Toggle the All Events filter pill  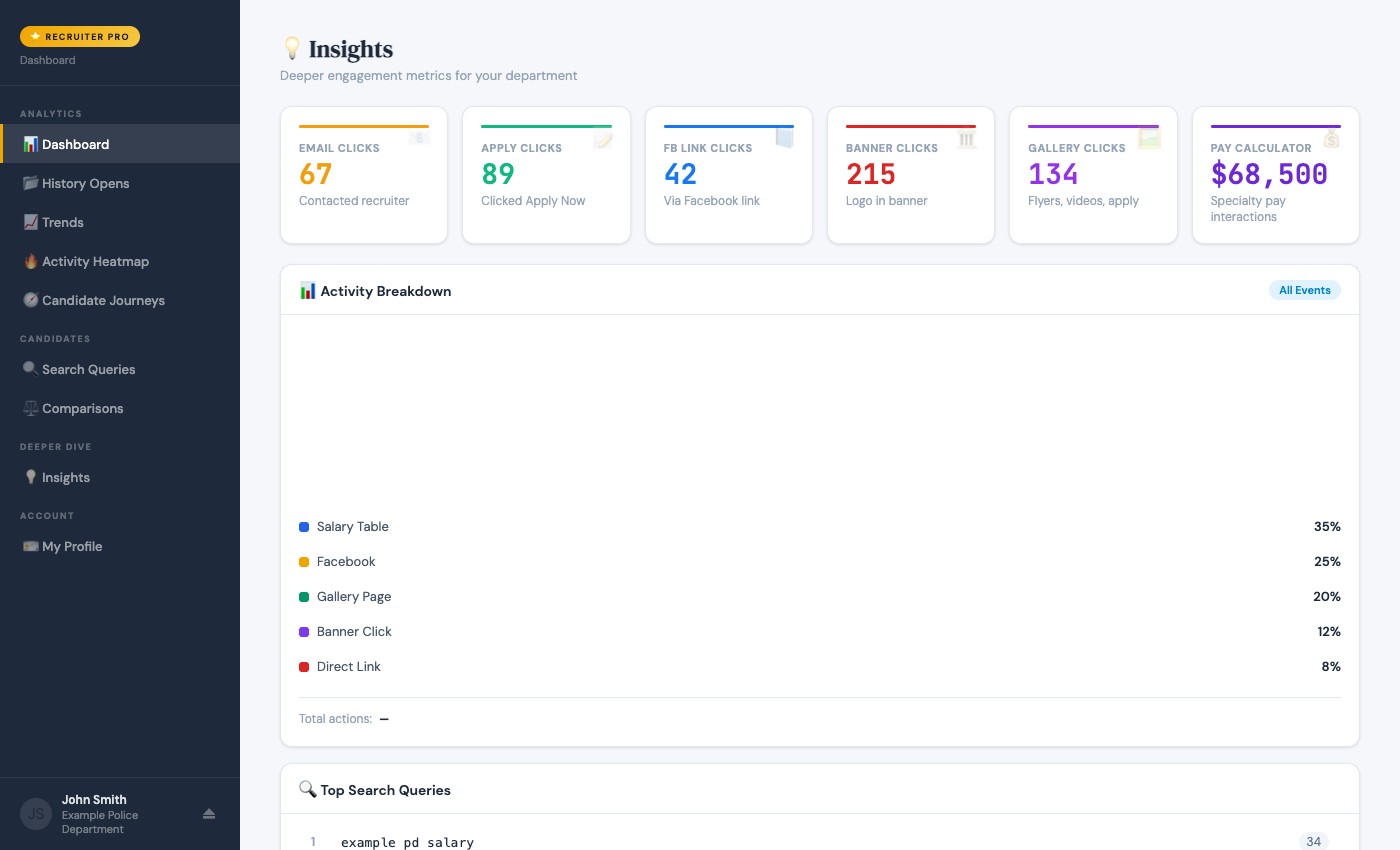pyautogui.click(x=1304, y=290)
